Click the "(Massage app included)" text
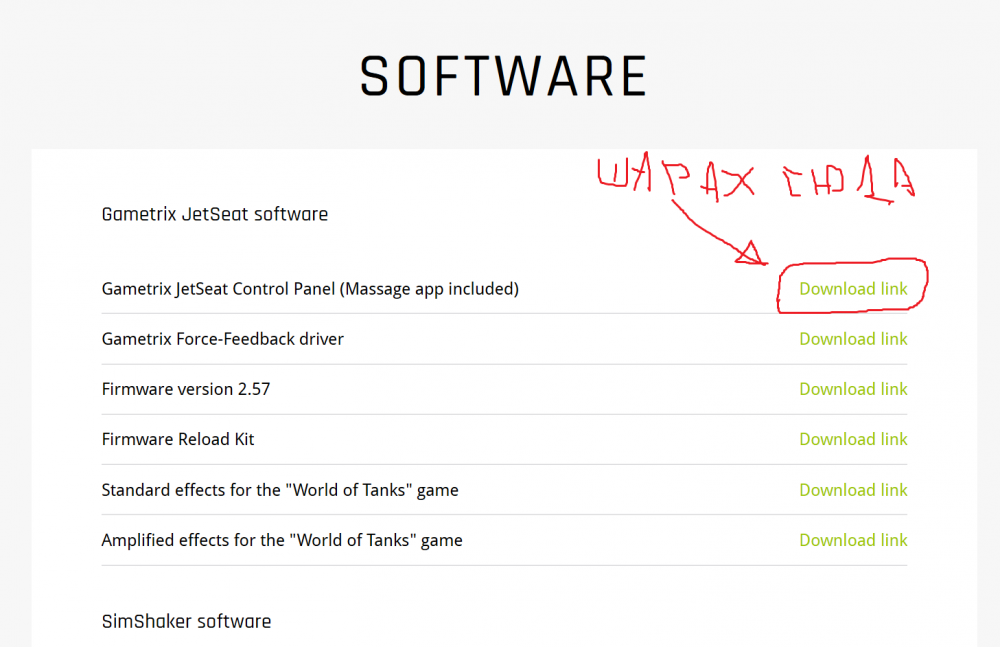 click(x=429, y=289)
